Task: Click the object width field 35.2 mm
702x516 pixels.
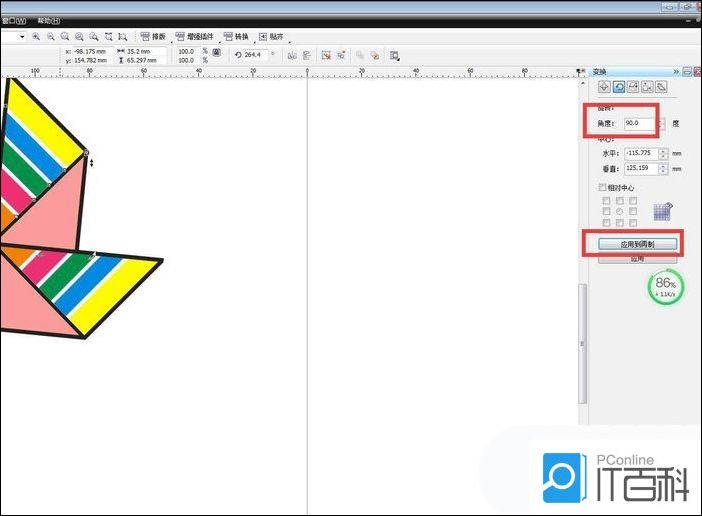Action: [x=145, y=51]
